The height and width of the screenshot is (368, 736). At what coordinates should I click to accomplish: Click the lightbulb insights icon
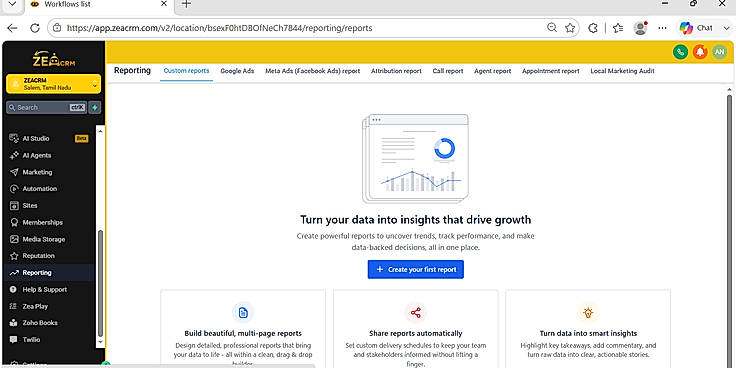pyautogui.click(x=588, y=313)
